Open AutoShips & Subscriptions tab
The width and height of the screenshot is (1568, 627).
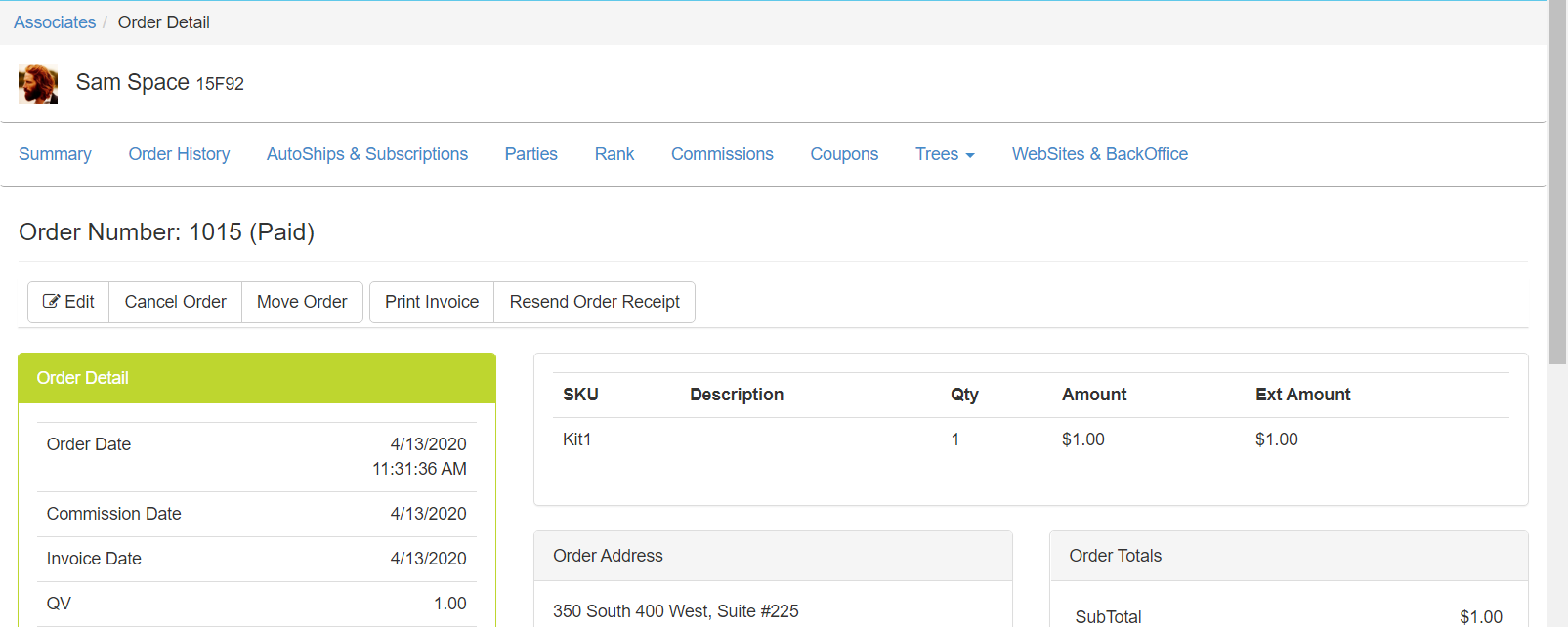[366, 154]
